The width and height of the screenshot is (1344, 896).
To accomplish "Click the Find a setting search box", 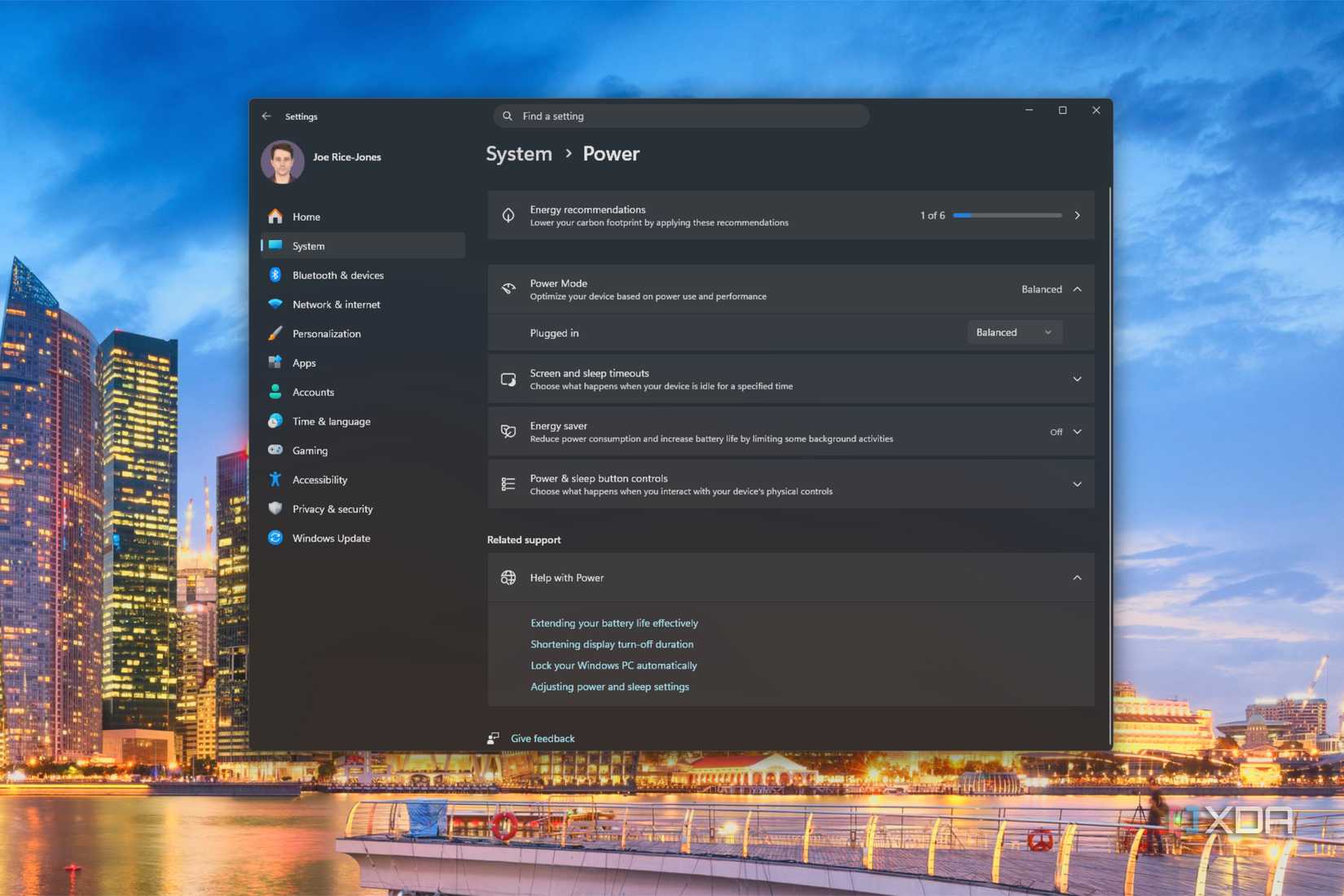I will pos(681,116).
